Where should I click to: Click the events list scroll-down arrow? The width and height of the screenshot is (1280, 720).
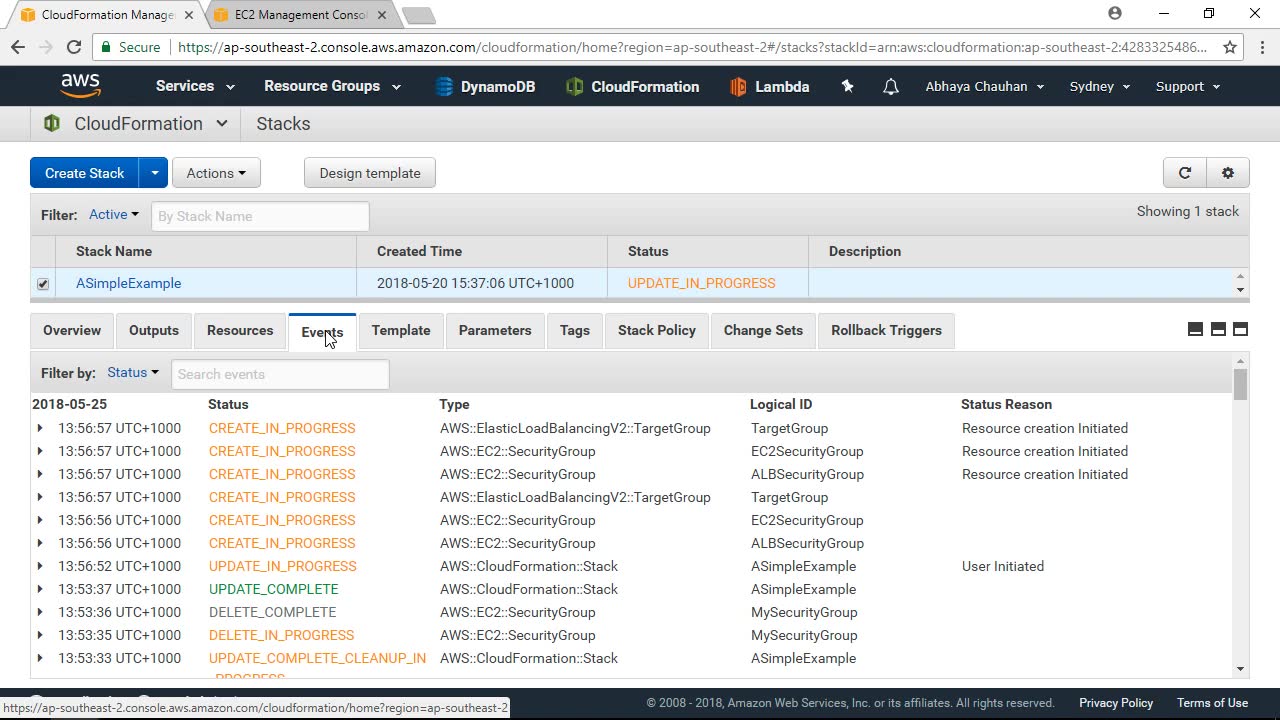tap(1241, 669)
